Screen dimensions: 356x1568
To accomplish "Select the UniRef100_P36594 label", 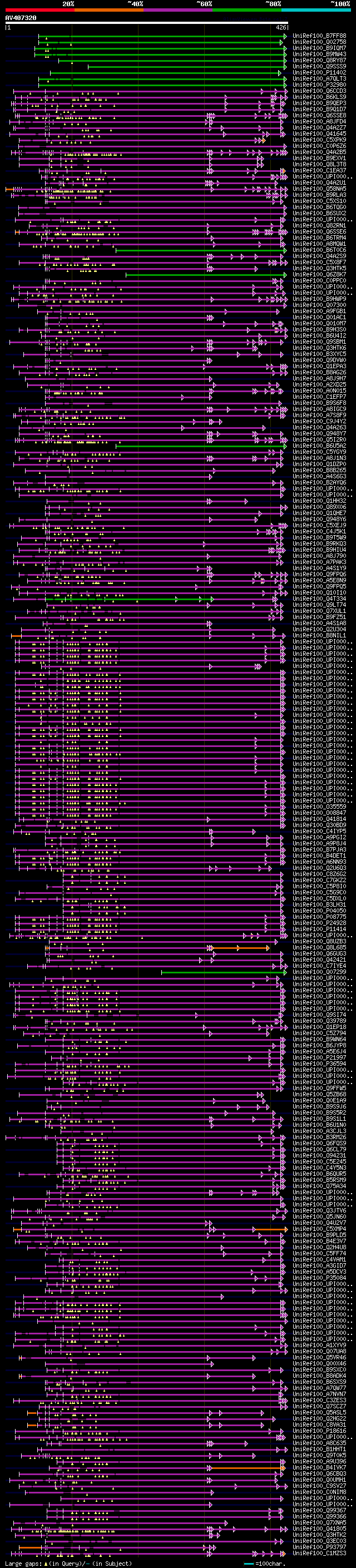I will pos(319,1064).
